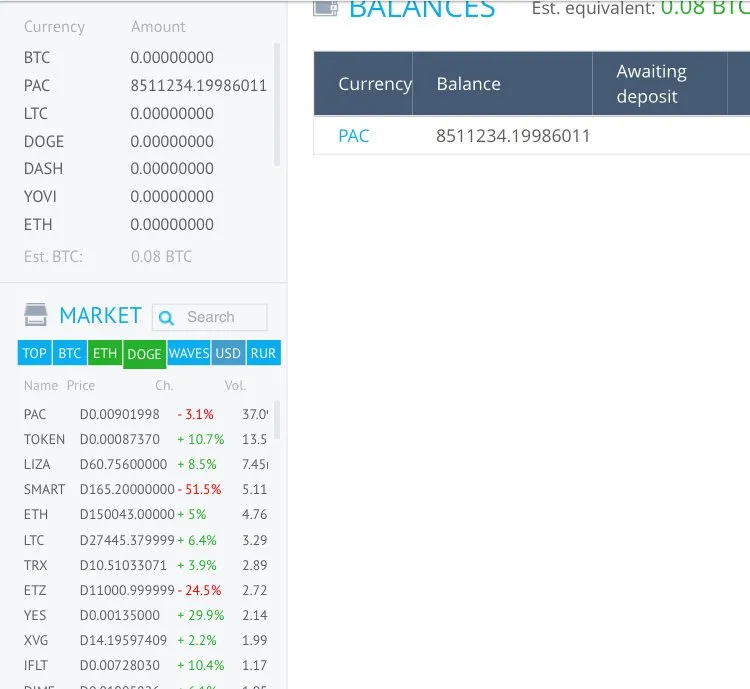Screen dimensions: 750x689
Task: Open the WAVES market tab
Action: [189, 353]
